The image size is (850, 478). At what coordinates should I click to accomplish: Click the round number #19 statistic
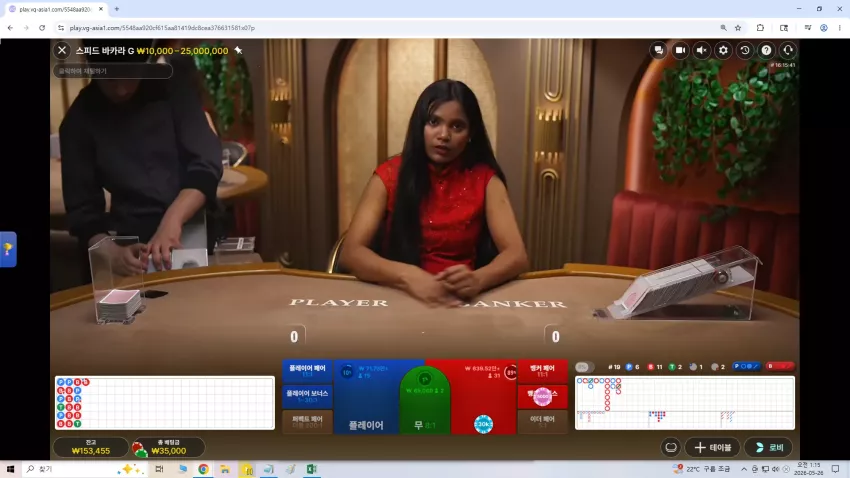pyautogui.click(x=614, y=367)
